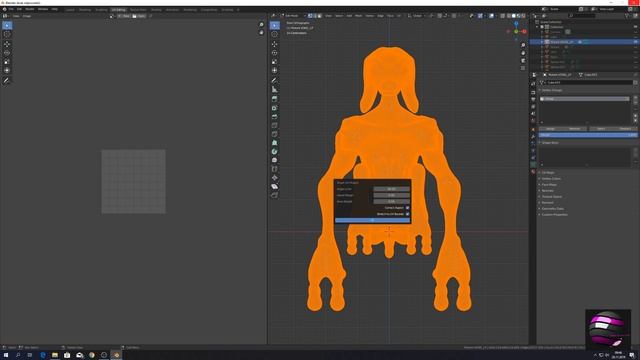Image resolution: width=640 pixels, height=360 pixels.
Task: Toggle the Stretch to UV Bounds checkbox
Action: pyautogui.click(x=407, y=214)
